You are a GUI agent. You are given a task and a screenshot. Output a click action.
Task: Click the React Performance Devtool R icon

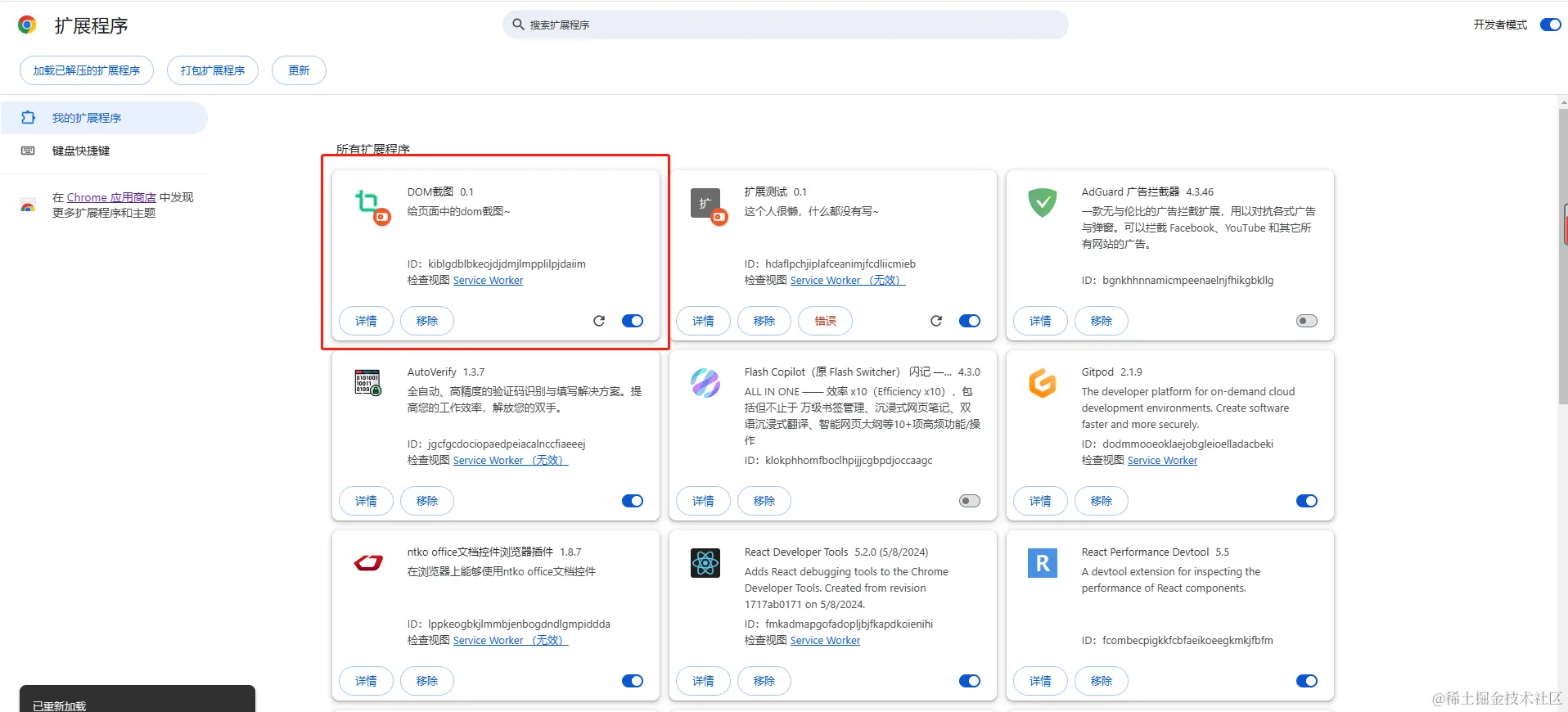(1043, 562)
